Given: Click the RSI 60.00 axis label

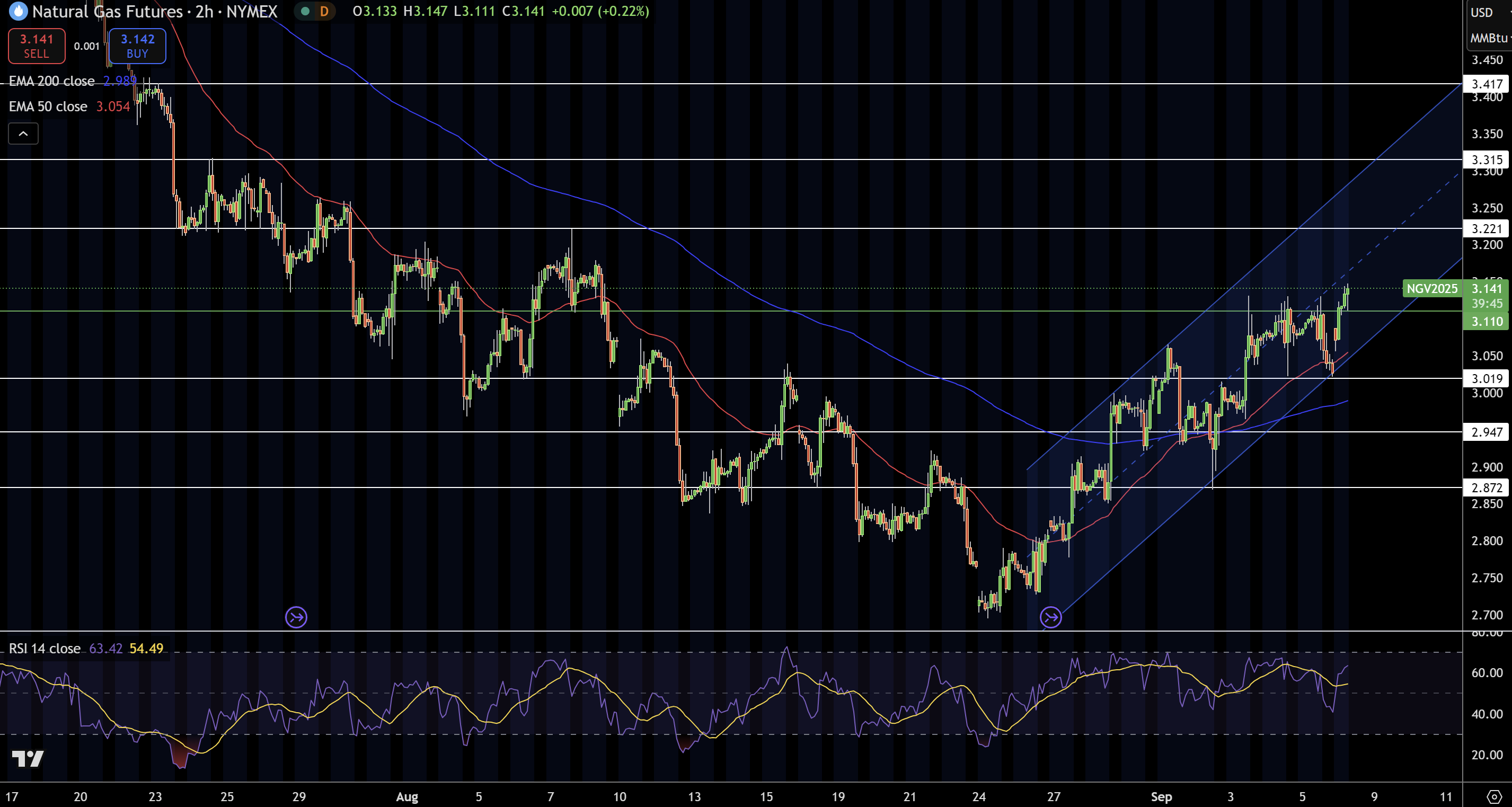Looking at the screenshot, I should tap(1487, 672).
